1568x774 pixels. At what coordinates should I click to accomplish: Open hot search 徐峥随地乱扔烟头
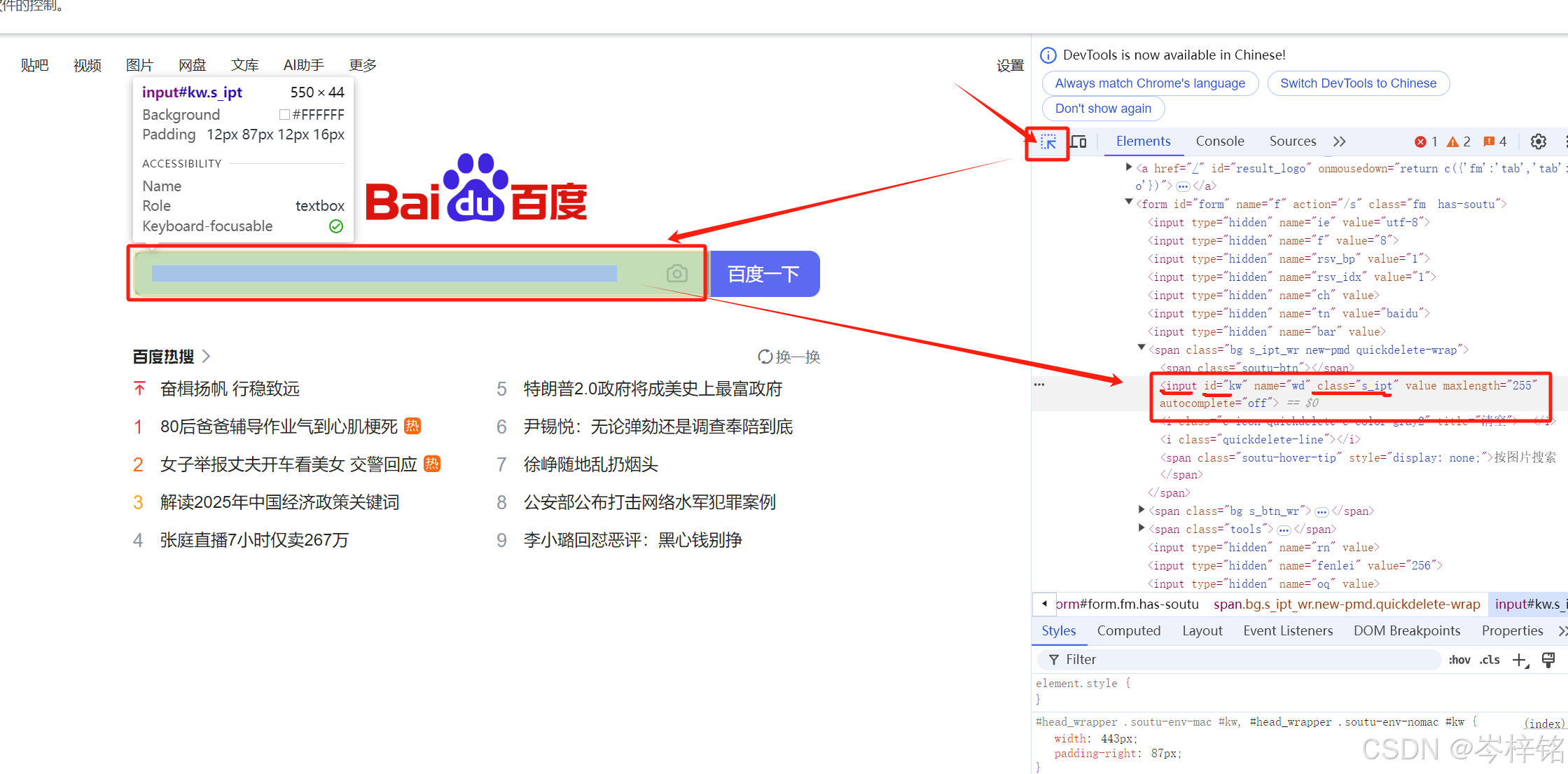click(x=590, y=465)
